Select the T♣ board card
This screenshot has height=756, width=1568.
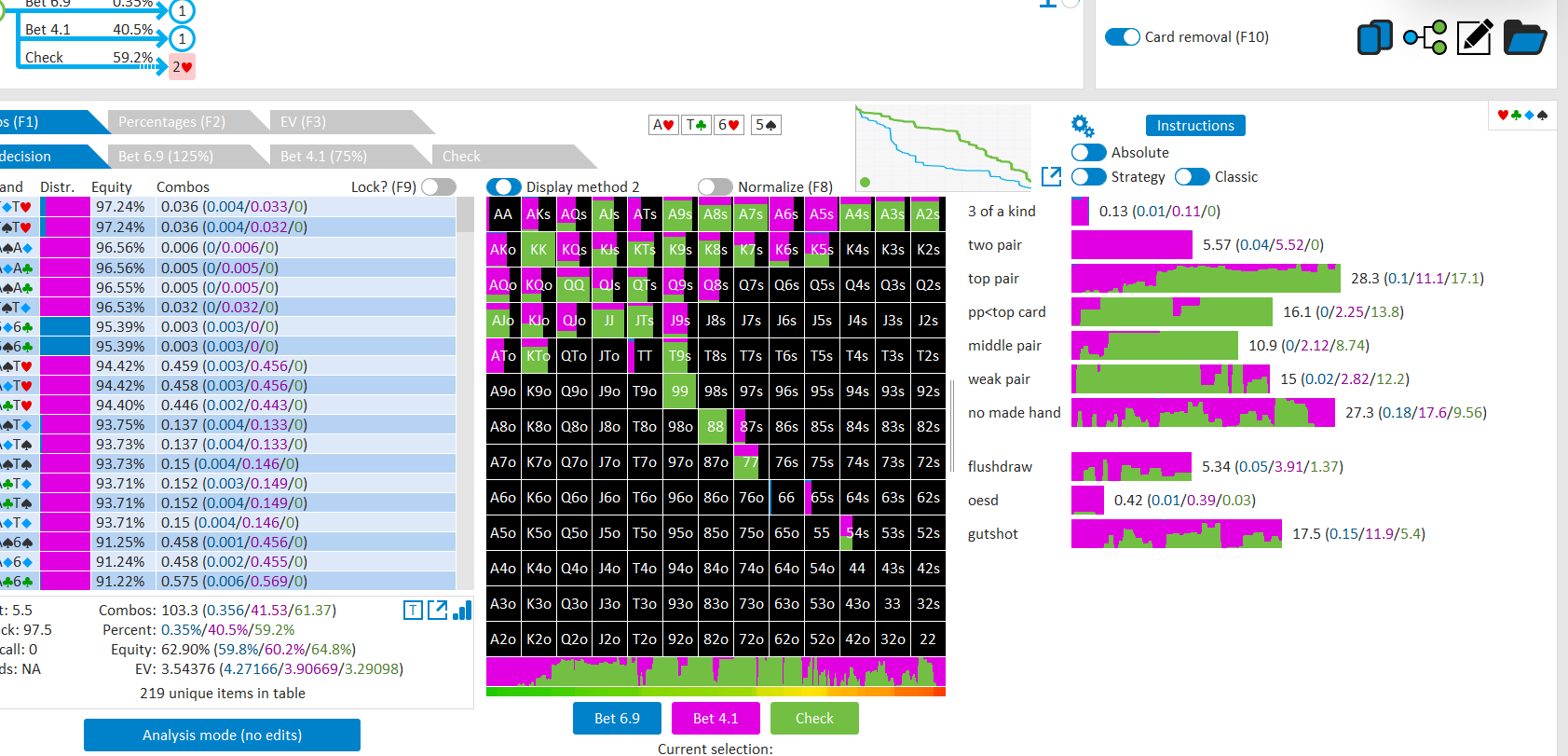click(x=696, y=125)
